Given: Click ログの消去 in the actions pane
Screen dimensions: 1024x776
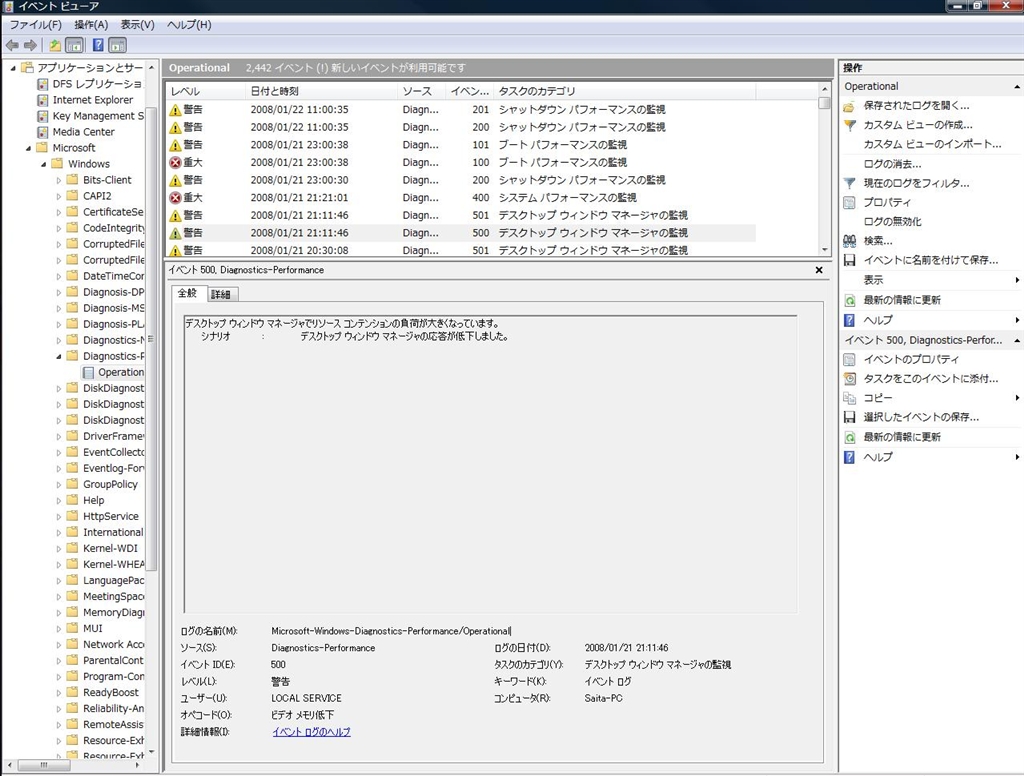Looking at the screenshot, I should 892,164.
